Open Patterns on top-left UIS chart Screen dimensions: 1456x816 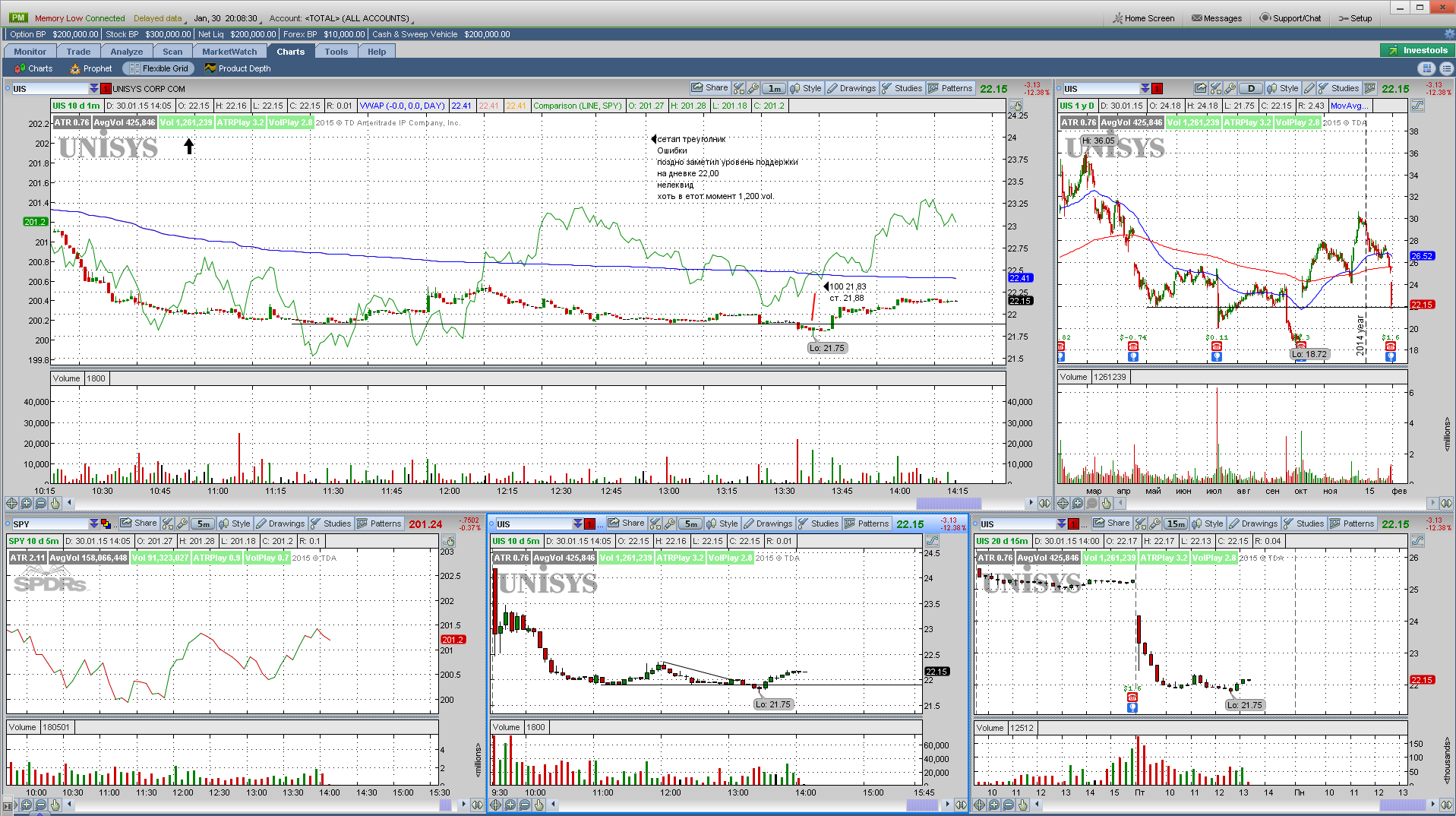coord(950,88)
